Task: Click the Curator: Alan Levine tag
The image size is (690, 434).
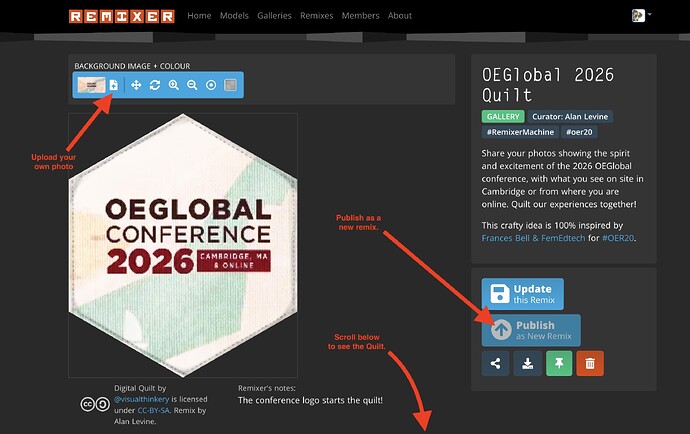Action: pos(570,117)
